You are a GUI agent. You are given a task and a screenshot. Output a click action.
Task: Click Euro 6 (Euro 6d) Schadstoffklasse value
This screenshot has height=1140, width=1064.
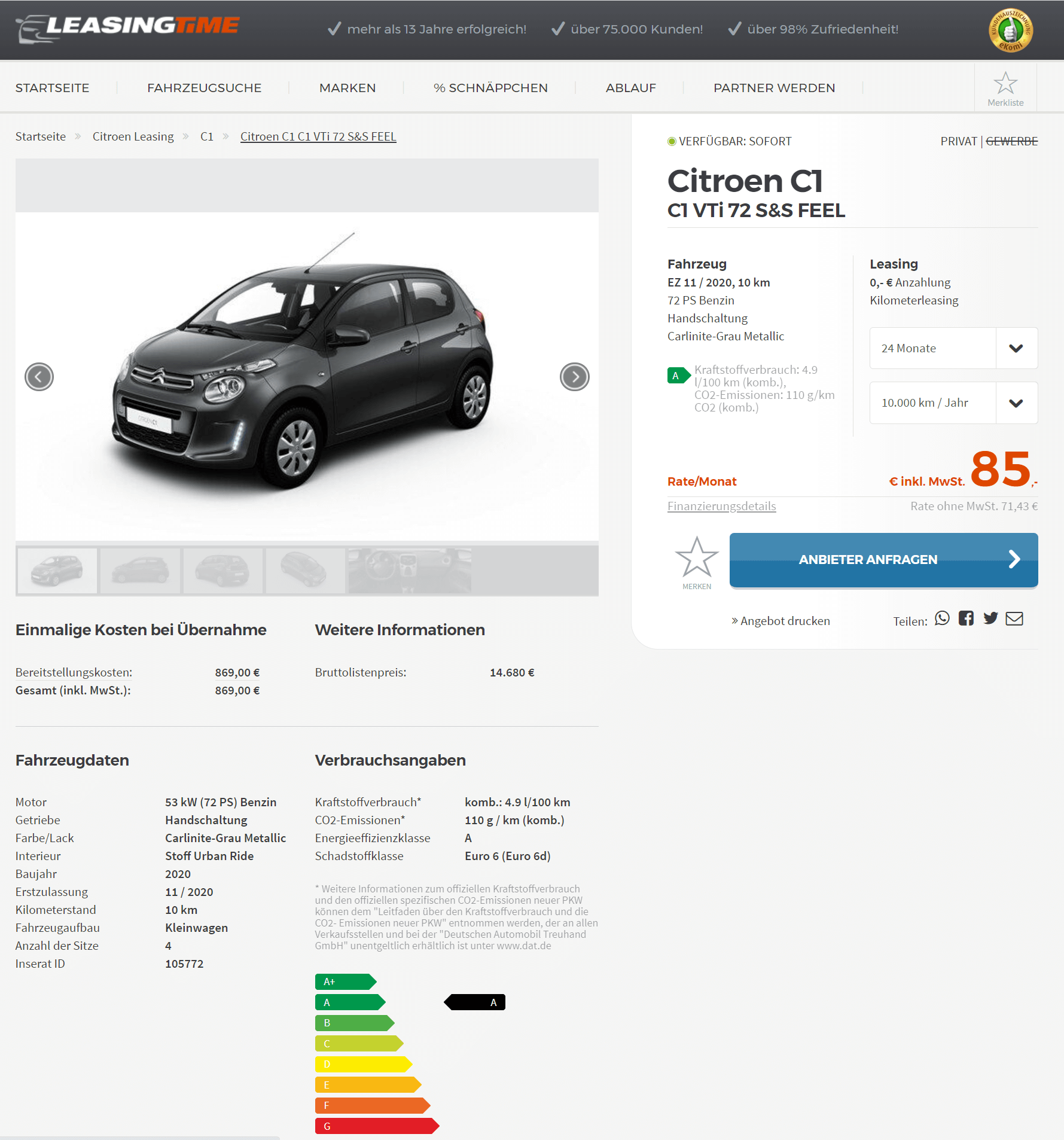(507, 856)
